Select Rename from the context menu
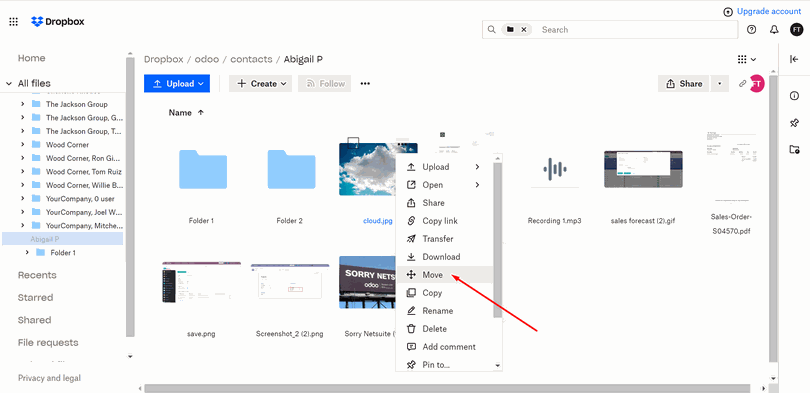The width and height of the screenshot is (810, 393). (x=444, y=311)
